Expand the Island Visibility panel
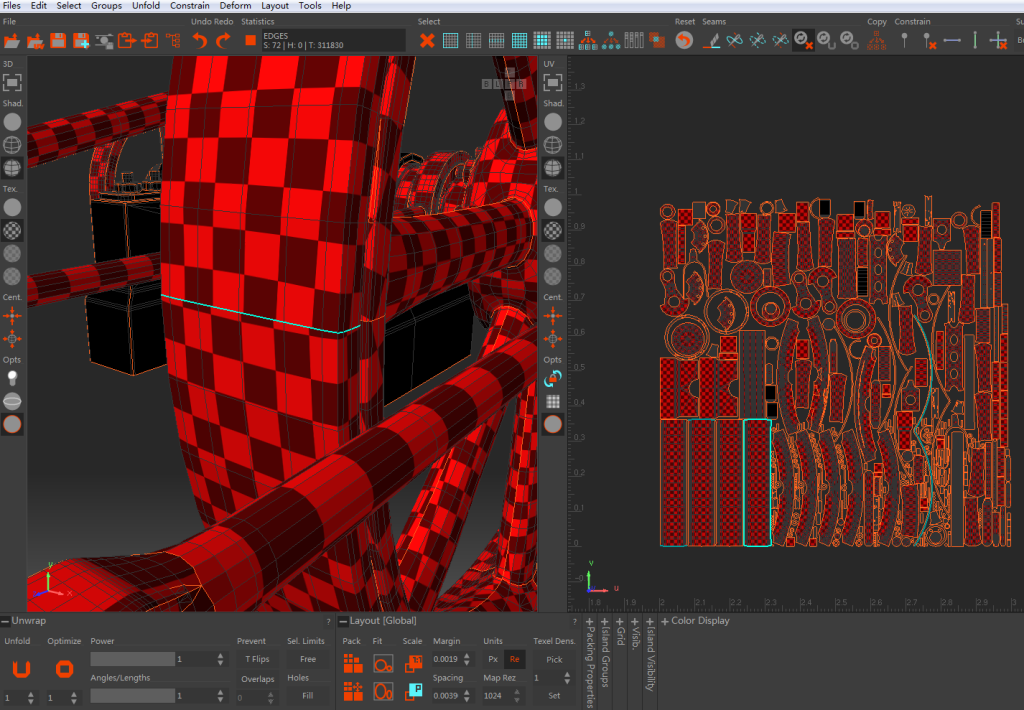The width and height of the screenshot is (1024, 710). tap(650, 622)
